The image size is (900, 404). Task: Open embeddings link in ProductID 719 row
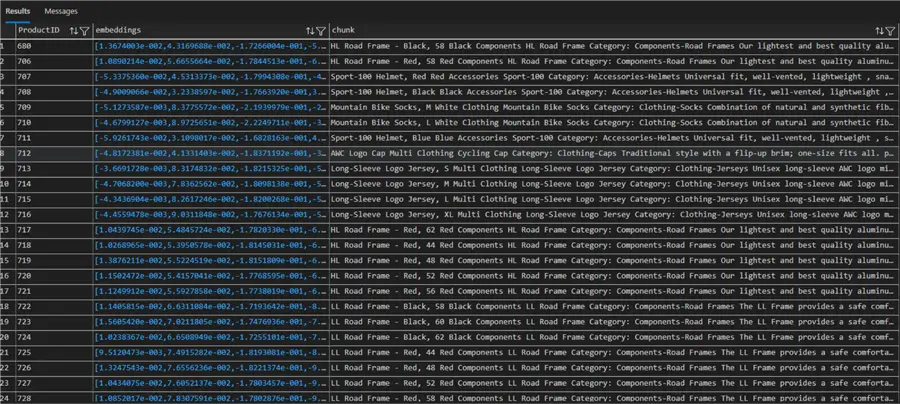coord(211,260)
